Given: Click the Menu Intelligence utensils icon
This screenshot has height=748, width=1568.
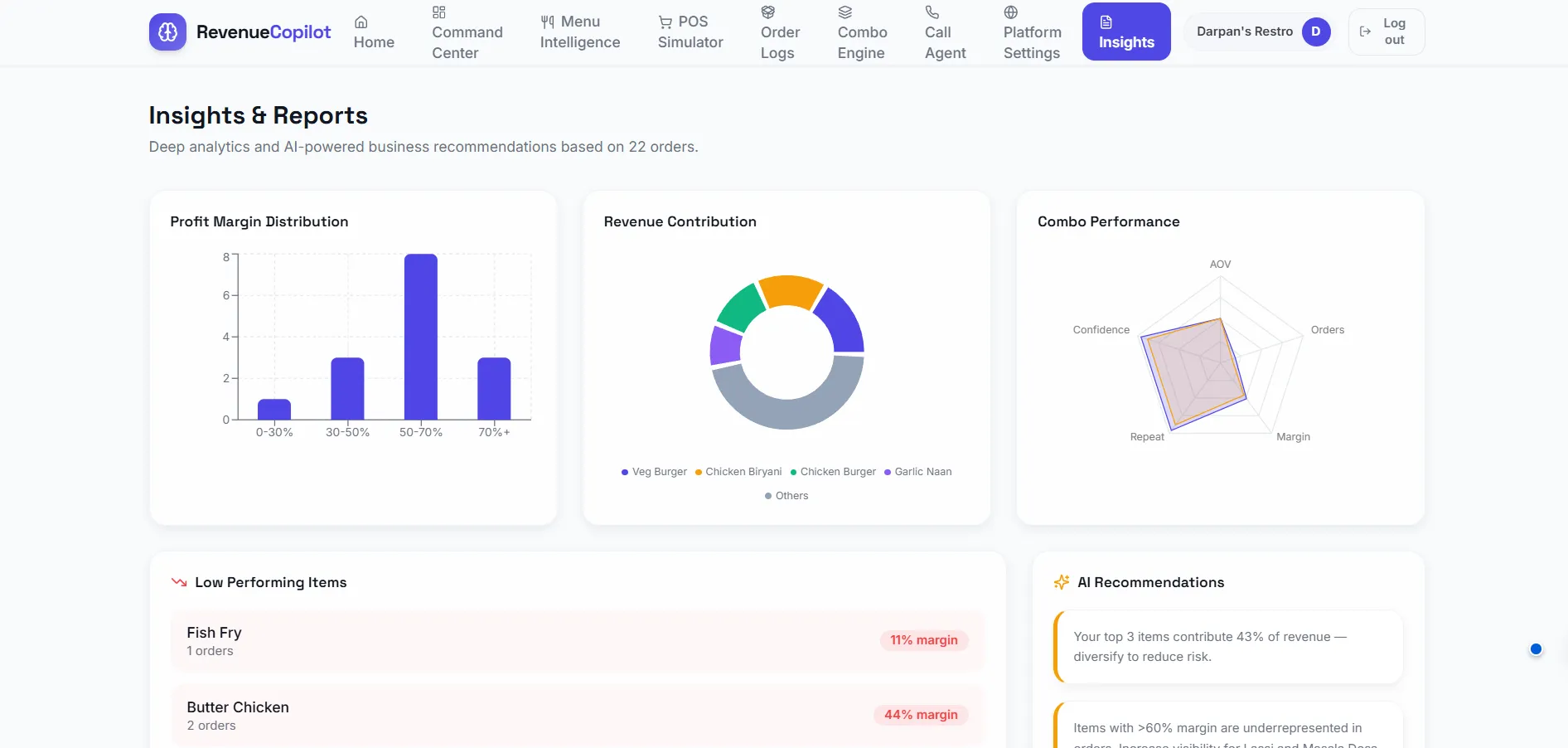Looking at the screenshot, I should (x=548, y=22).
